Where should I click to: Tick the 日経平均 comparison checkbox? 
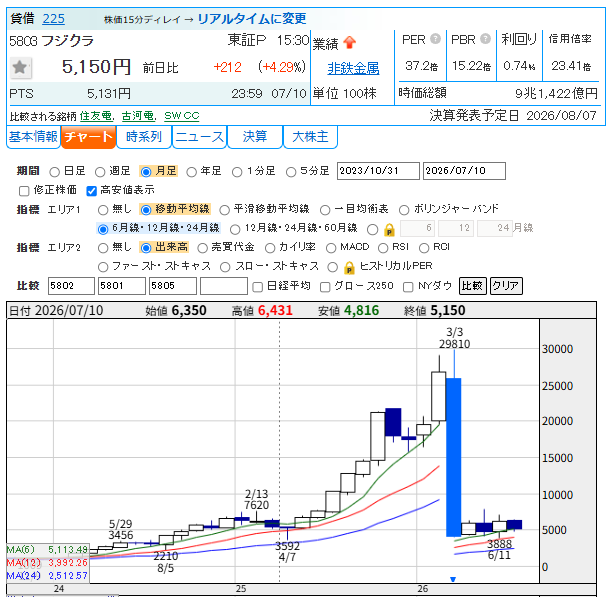point(257,287)
